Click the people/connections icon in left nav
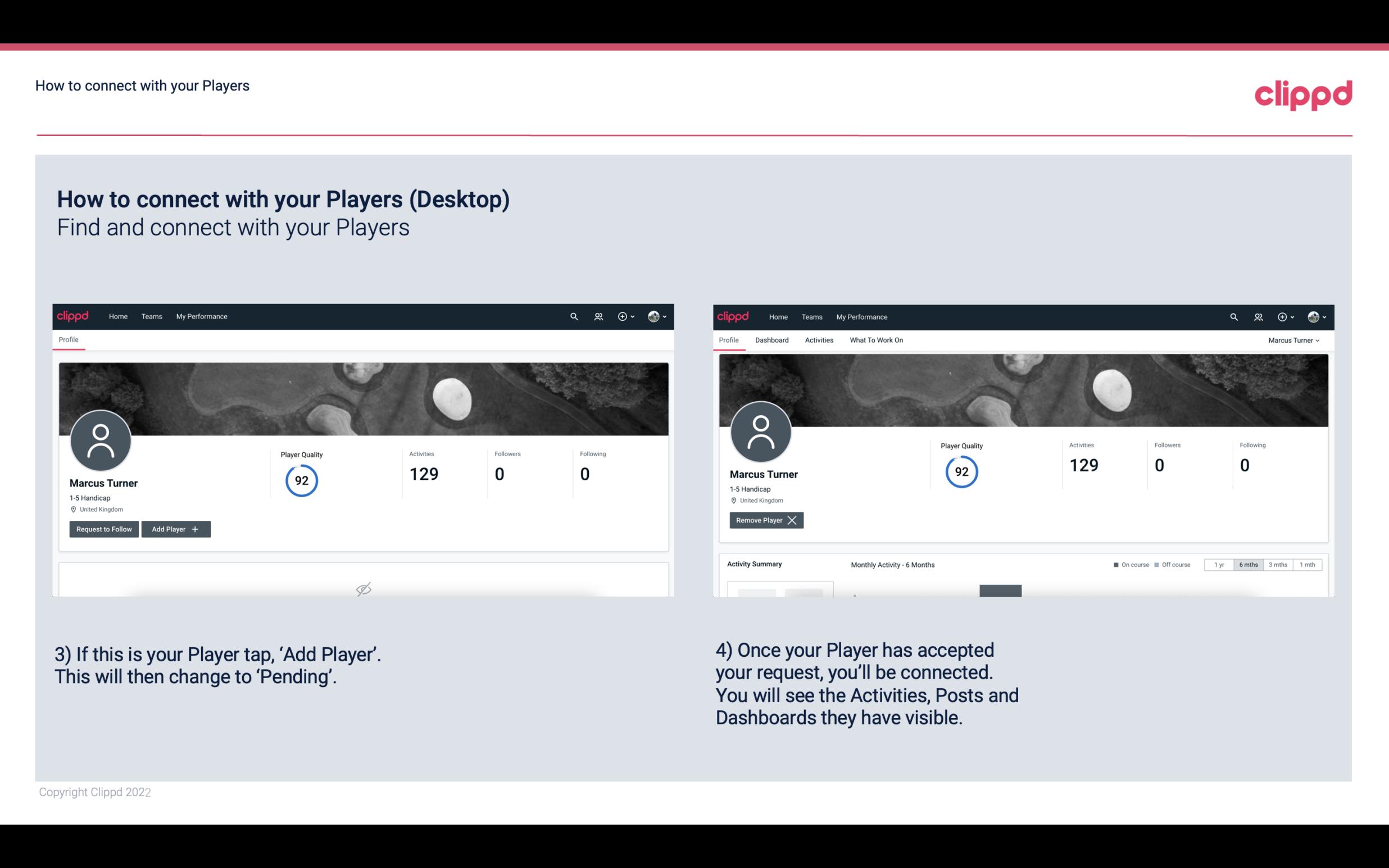The width and height of the screenshot is (1389, 868). [598, 316]
